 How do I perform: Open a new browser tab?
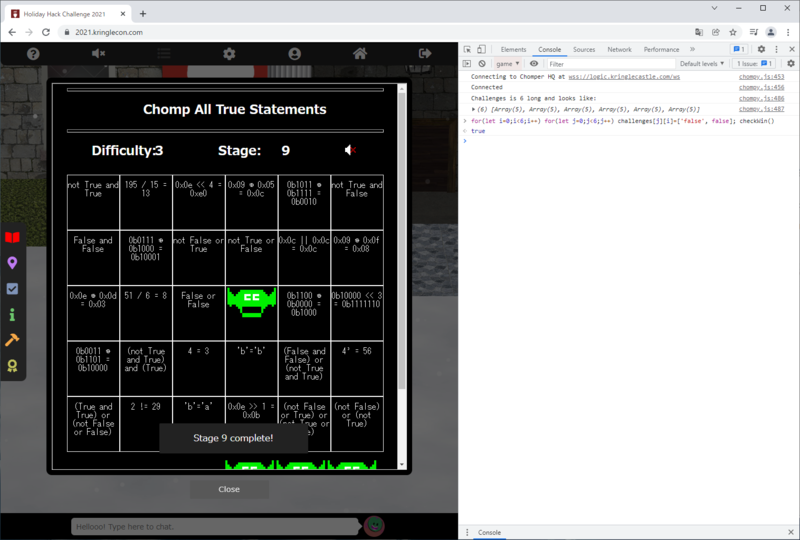click(x=143, y=14)
